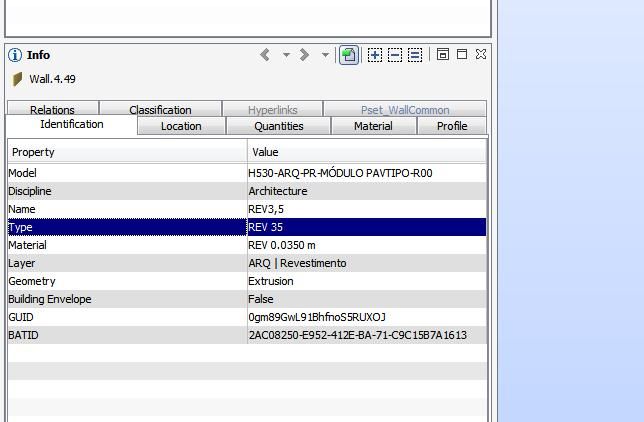Click the GUID value 0gm89GwL91BhfnoS5RUXOJ
The width and height of the screenshot is (644, 422).
[x=317, y=317]
